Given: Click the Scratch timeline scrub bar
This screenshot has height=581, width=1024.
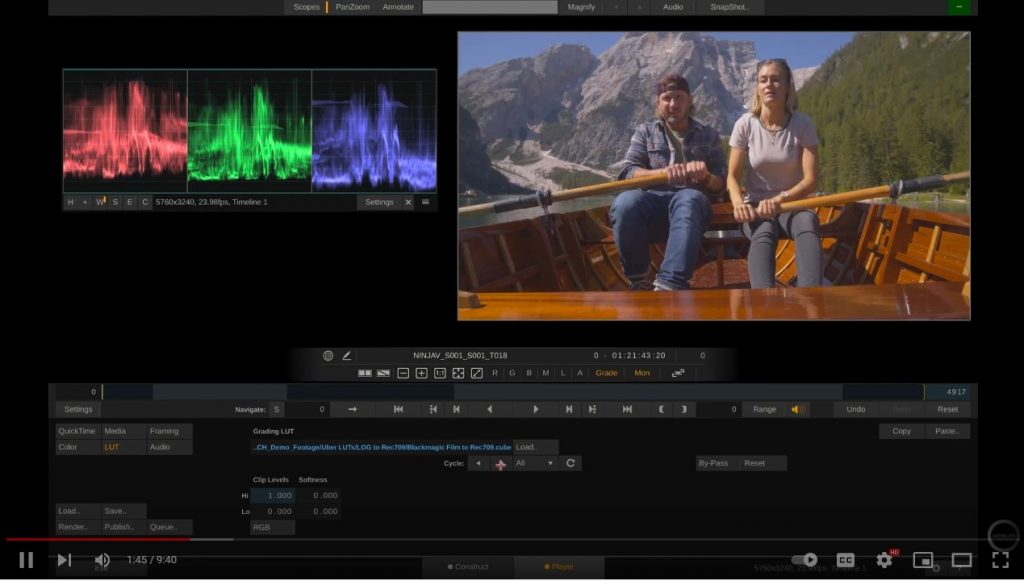Looking at the screenshot, I should coord(512,392).
